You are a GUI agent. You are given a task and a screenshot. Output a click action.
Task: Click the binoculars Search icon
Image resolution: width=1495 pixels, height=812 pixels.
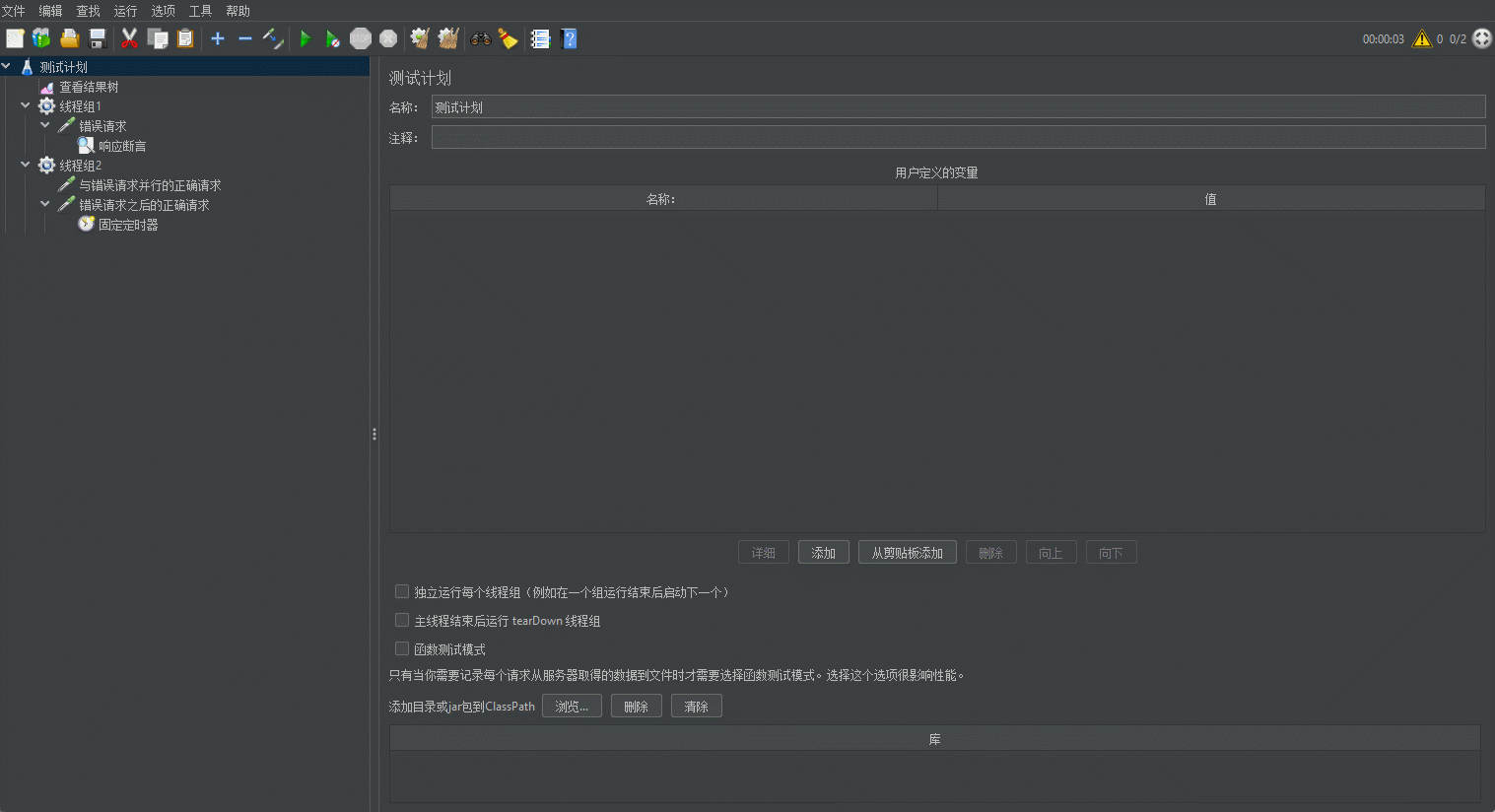[481, 39]
